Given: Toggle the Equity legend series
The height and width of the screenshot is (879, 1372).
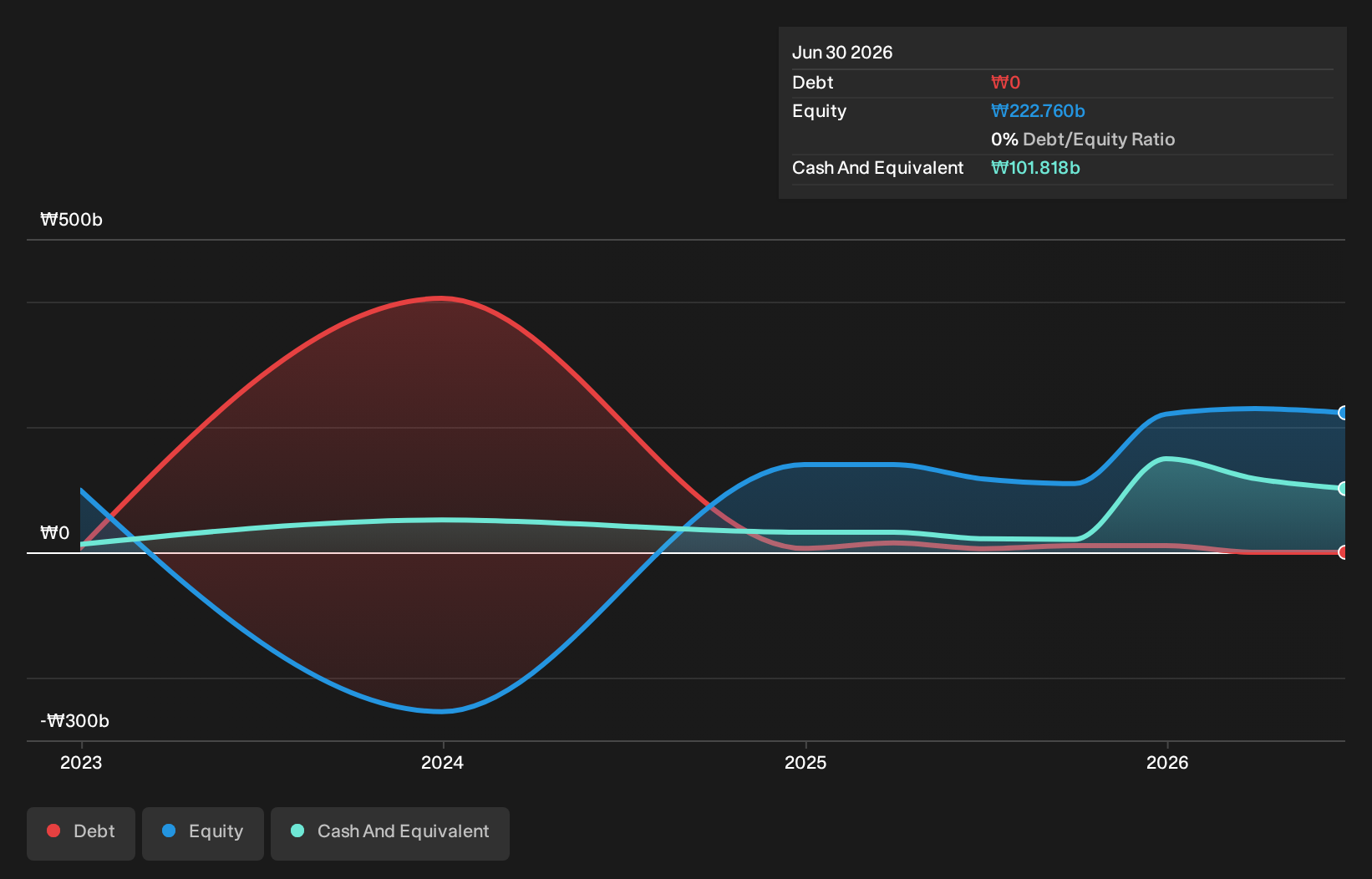Looking at the screenshot, I should (203, 833).
